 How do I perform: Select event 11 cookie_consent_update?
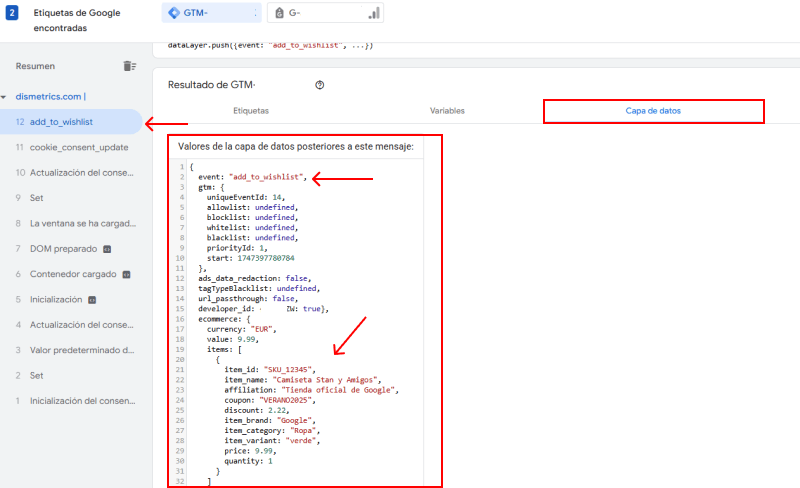71,148
